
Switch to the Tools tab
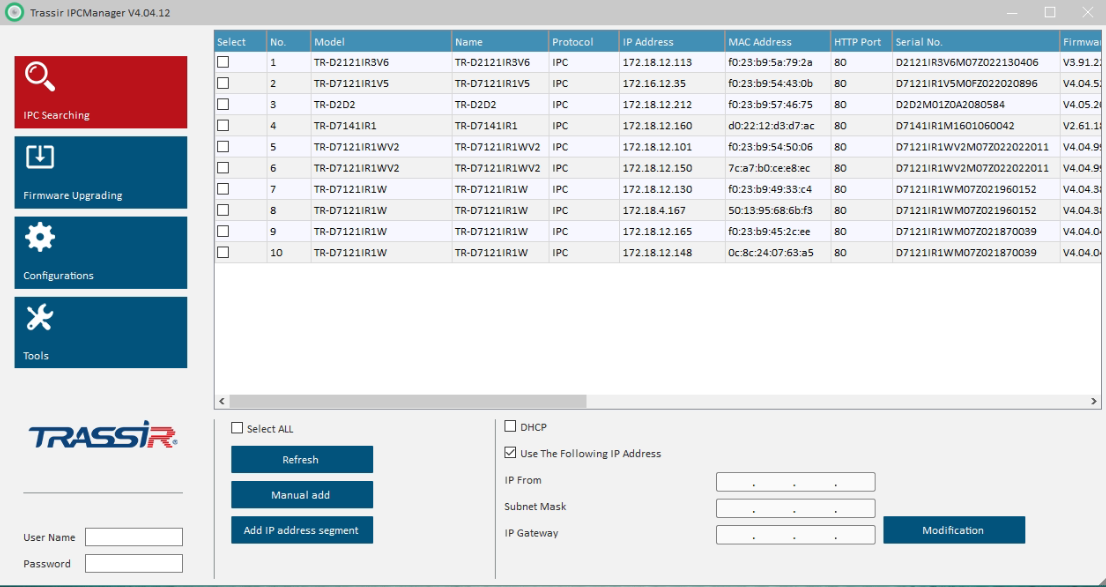tap(101, 332)
